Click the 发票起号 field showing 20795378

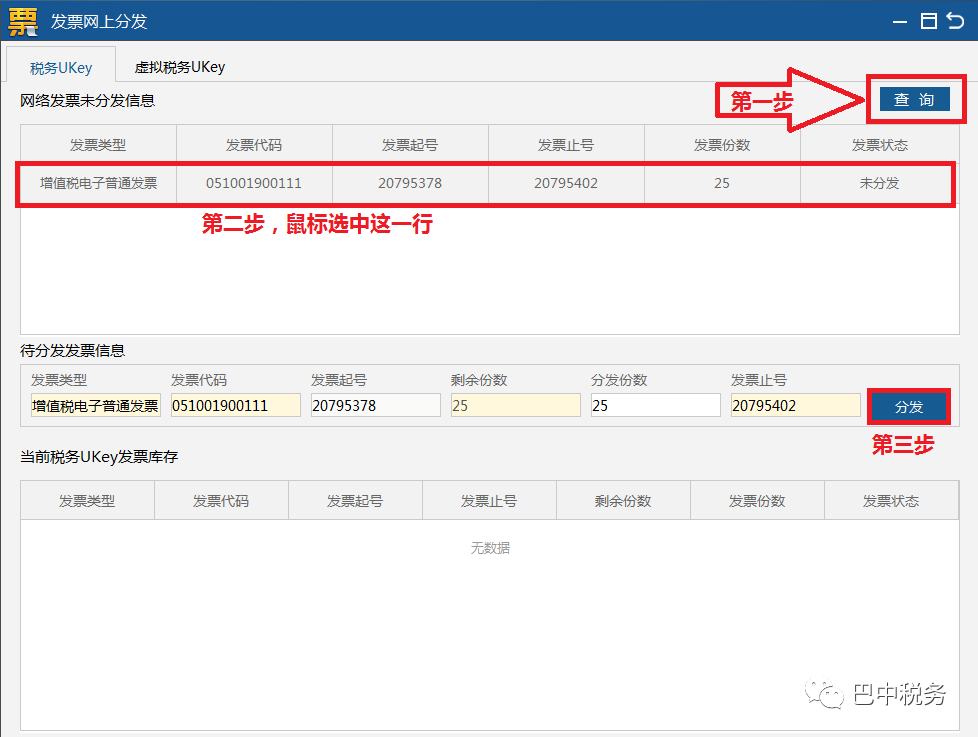coord(375,405)
